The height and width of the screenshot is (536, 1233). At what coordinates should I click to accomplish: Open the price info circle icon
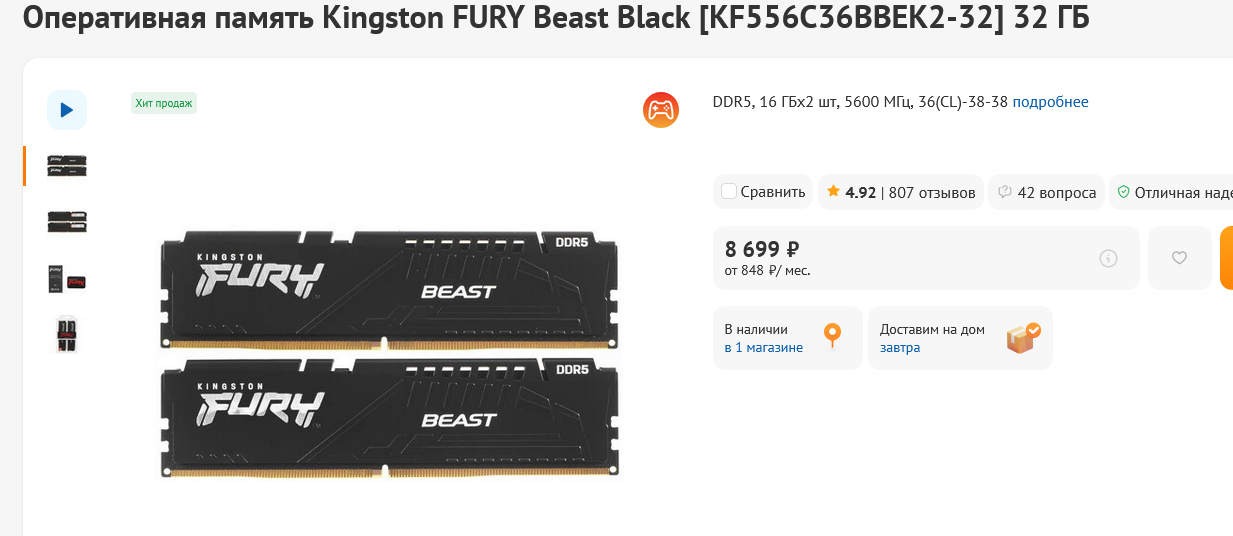(1108, 258)
